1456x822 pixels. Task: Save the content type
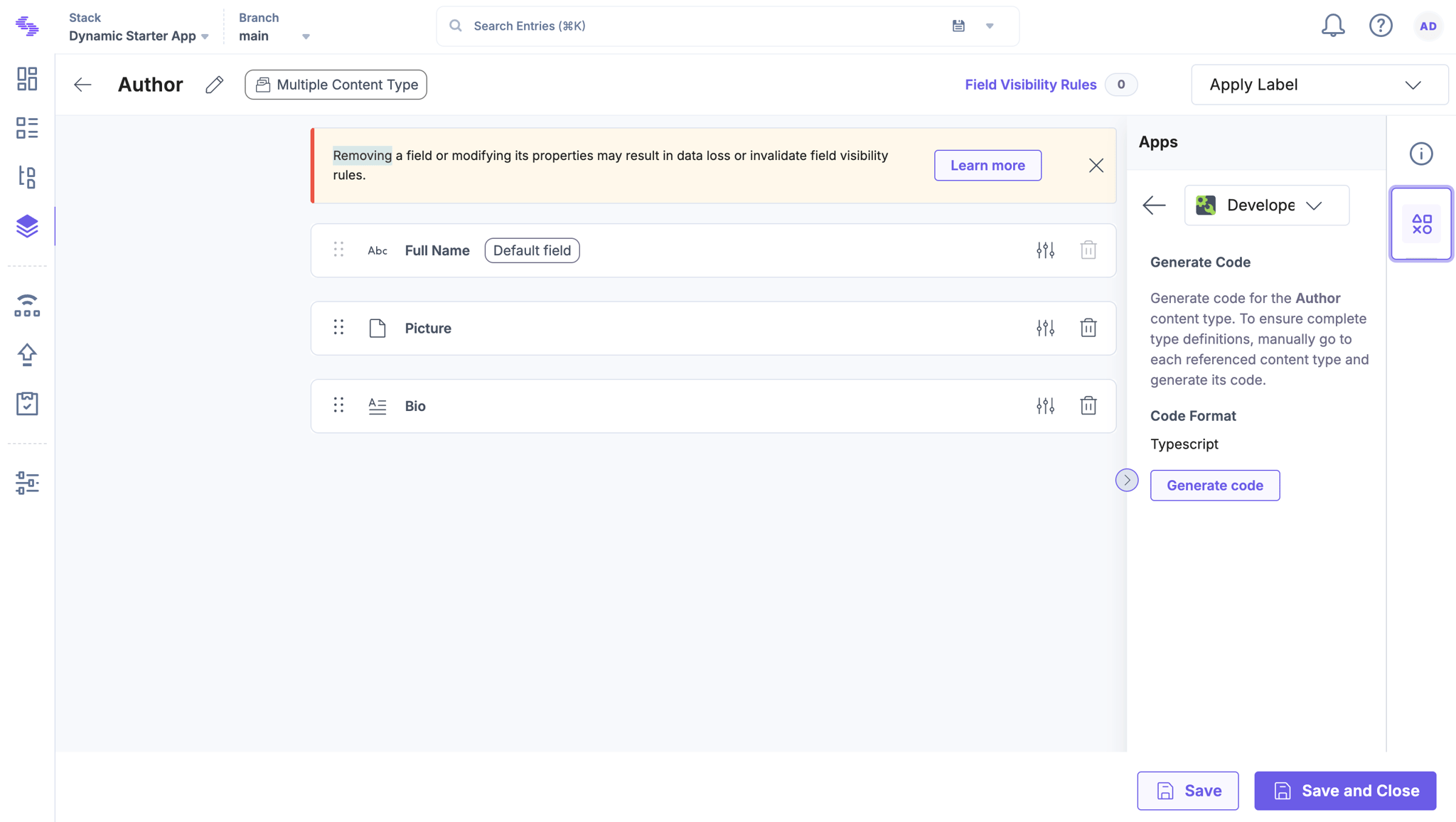1187,791
